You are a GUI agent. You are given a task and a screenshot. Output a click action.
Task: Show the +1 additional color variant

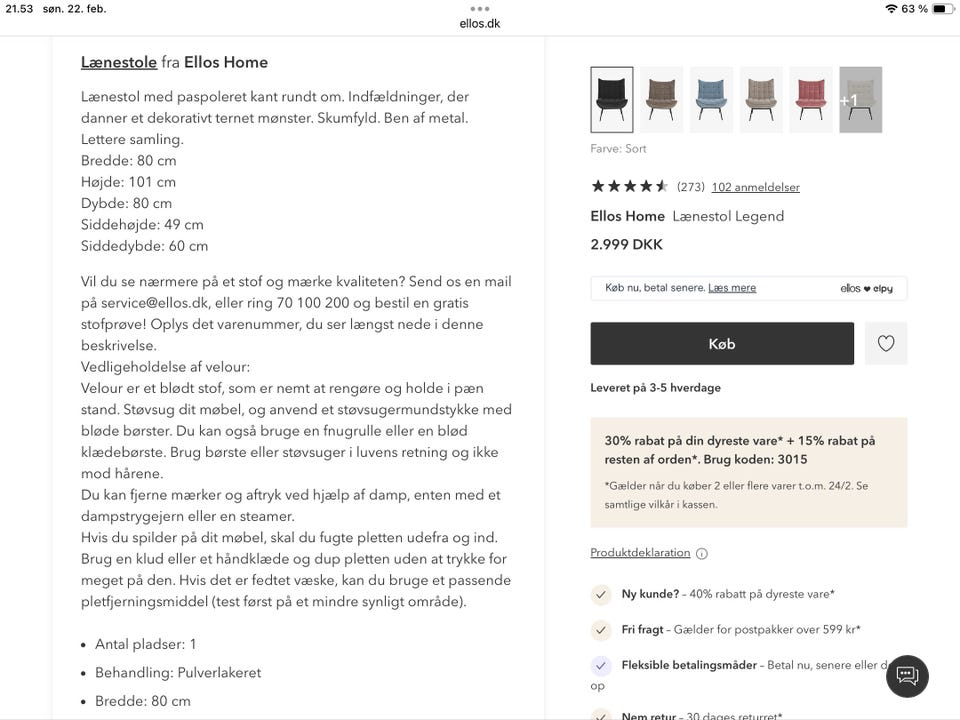tap(860, 100)
